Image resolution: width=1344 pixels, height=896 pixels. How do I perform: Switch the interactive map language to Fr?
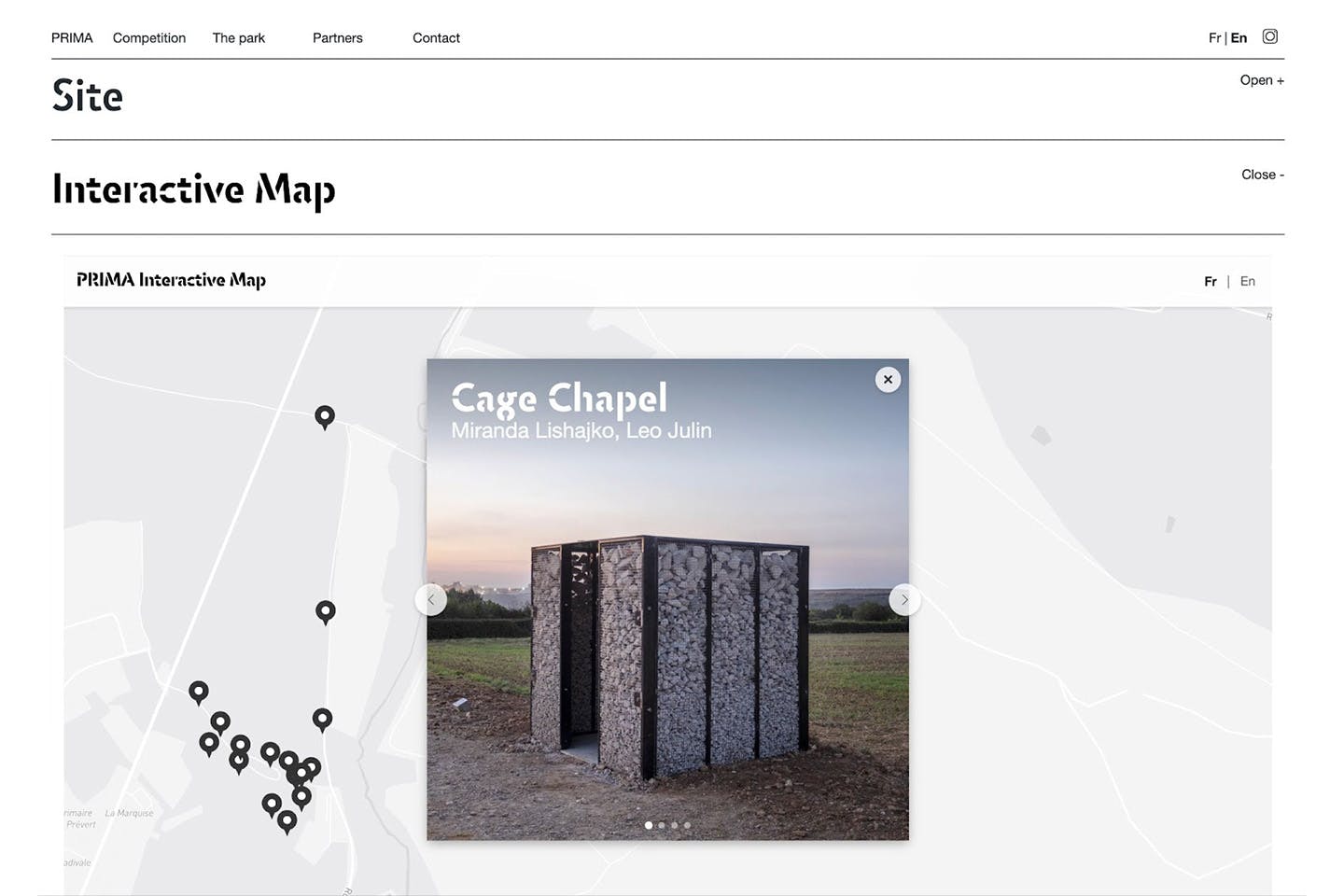1210,281
